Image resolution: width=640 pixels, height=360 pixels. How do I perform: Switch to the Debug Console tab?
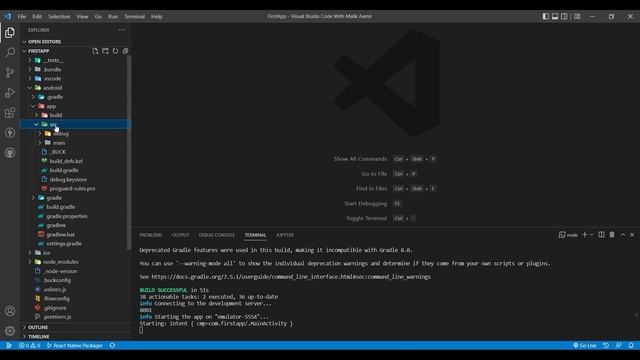click(x=216, y=235)
